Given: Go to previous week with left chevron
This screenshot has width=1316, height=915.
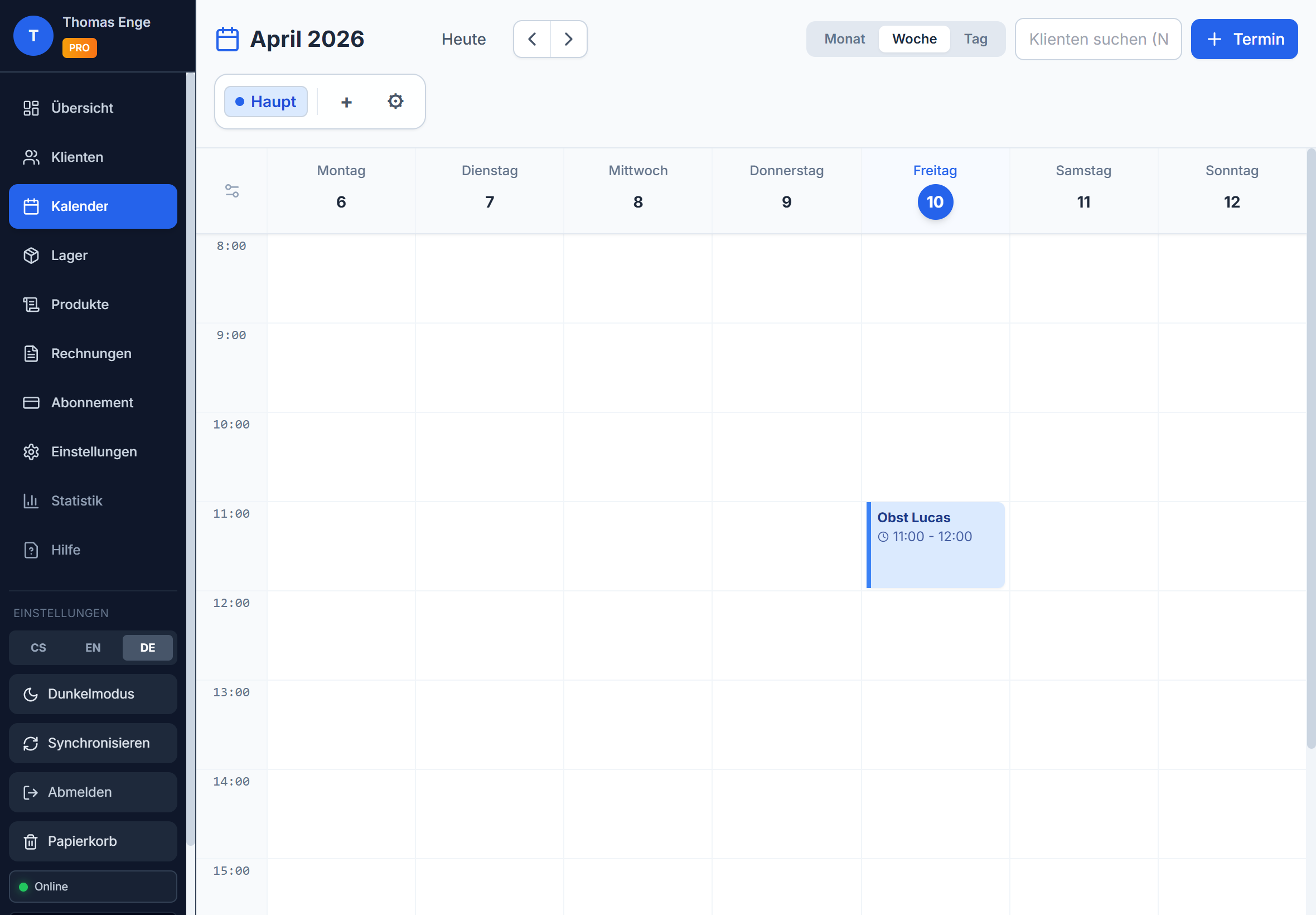Looking at the screenshot, I should pos(531,38).
